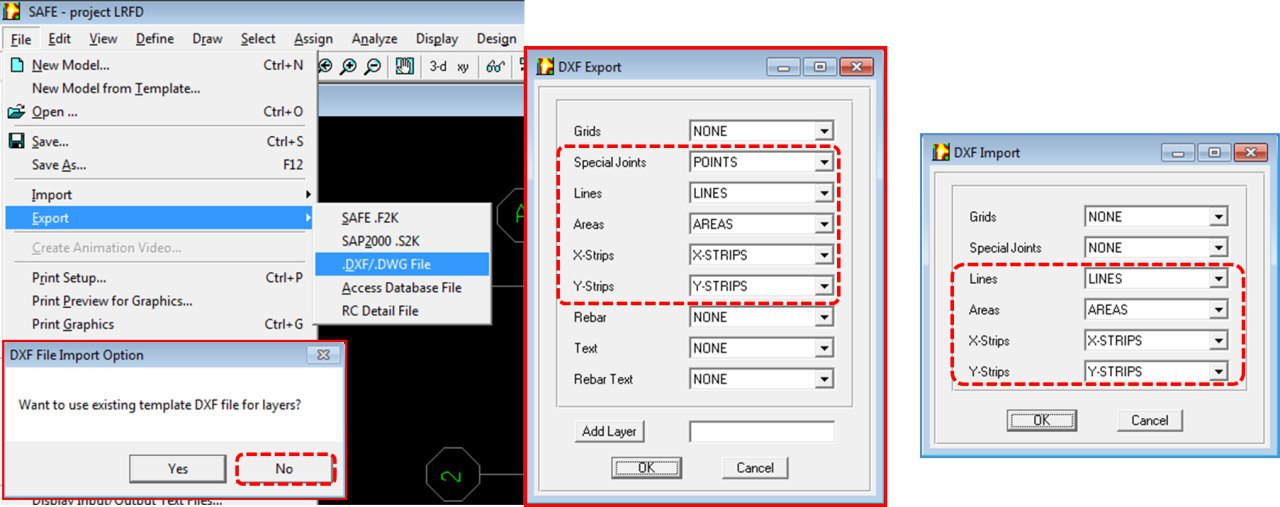
Task: Choose Open... from File menu
Action: [160, 112]
